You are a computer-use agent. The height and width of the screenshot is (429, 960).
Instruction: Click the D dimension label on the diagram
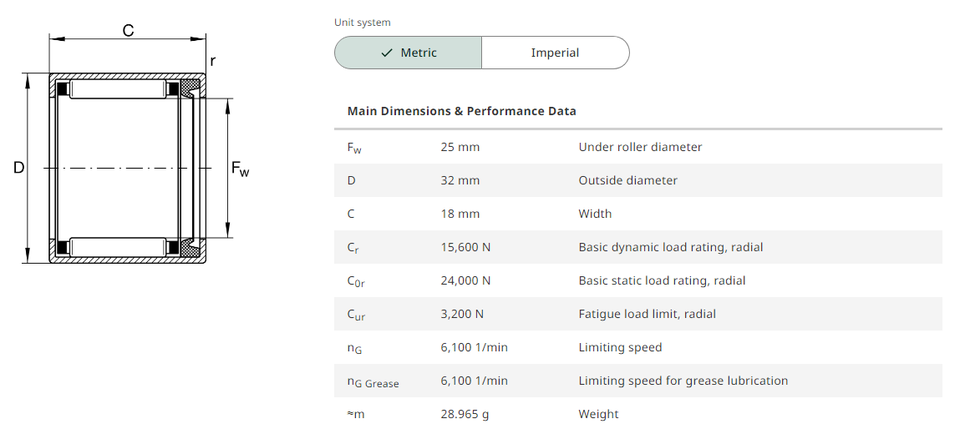click(x=18, y=168)
